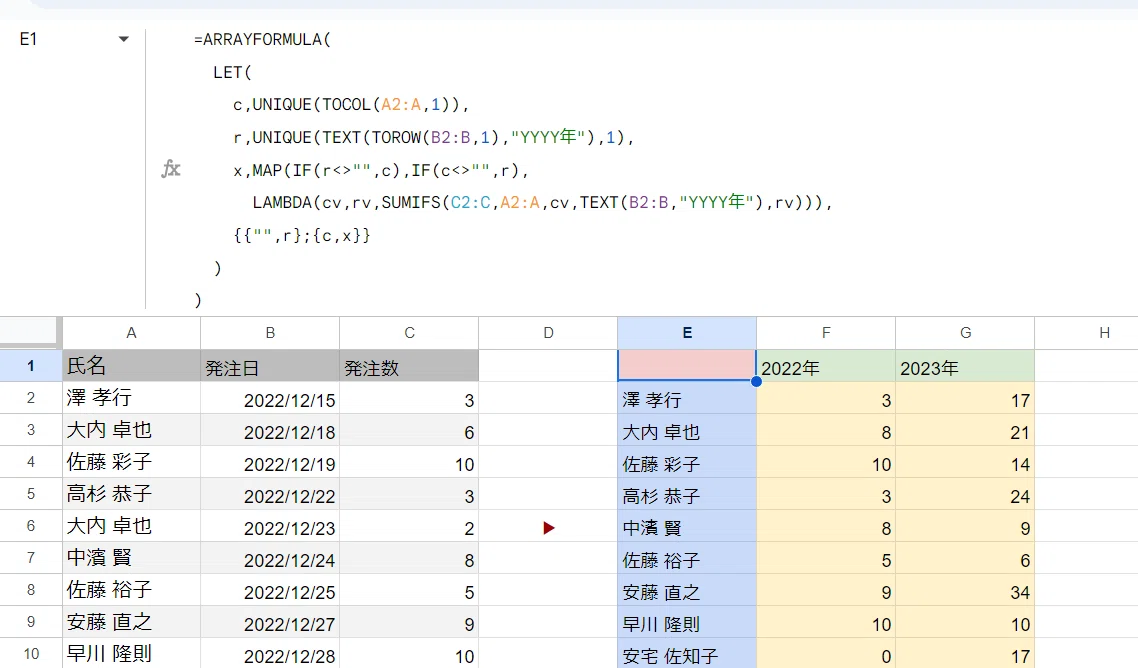Select row 10 header
The width and height of the screenshot is (1138, 668).
pos(30,653)
